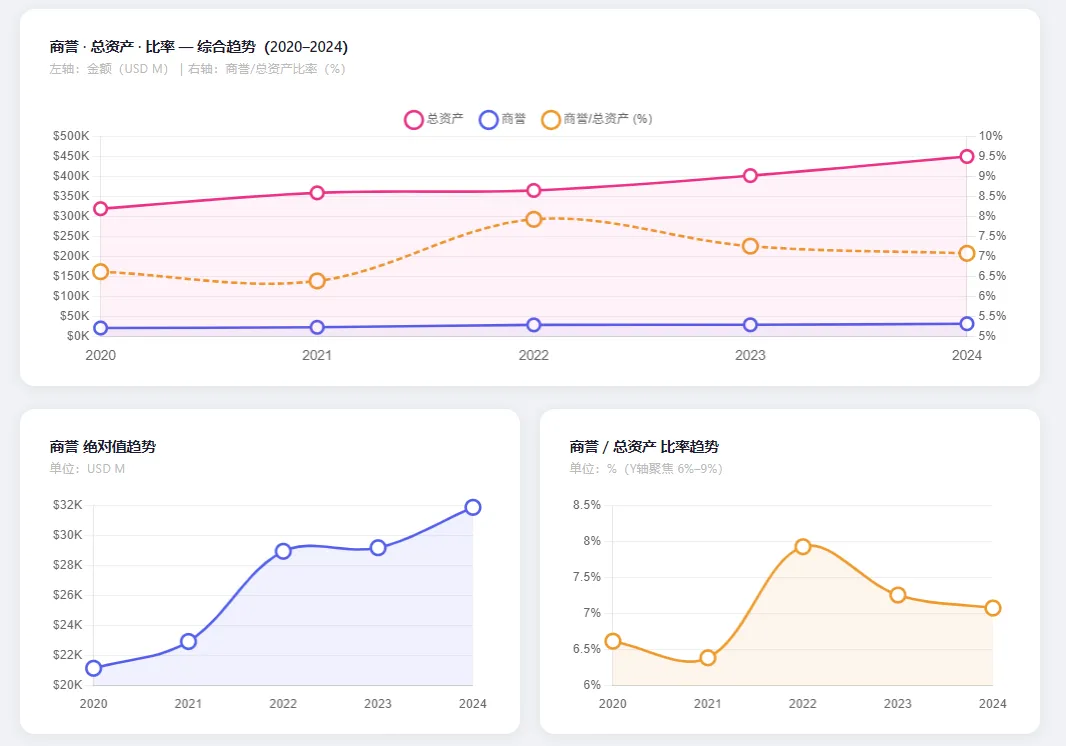Select 2021 point on dashed orange line
Screen dimensions: 1066x746
tap(317, 281)
